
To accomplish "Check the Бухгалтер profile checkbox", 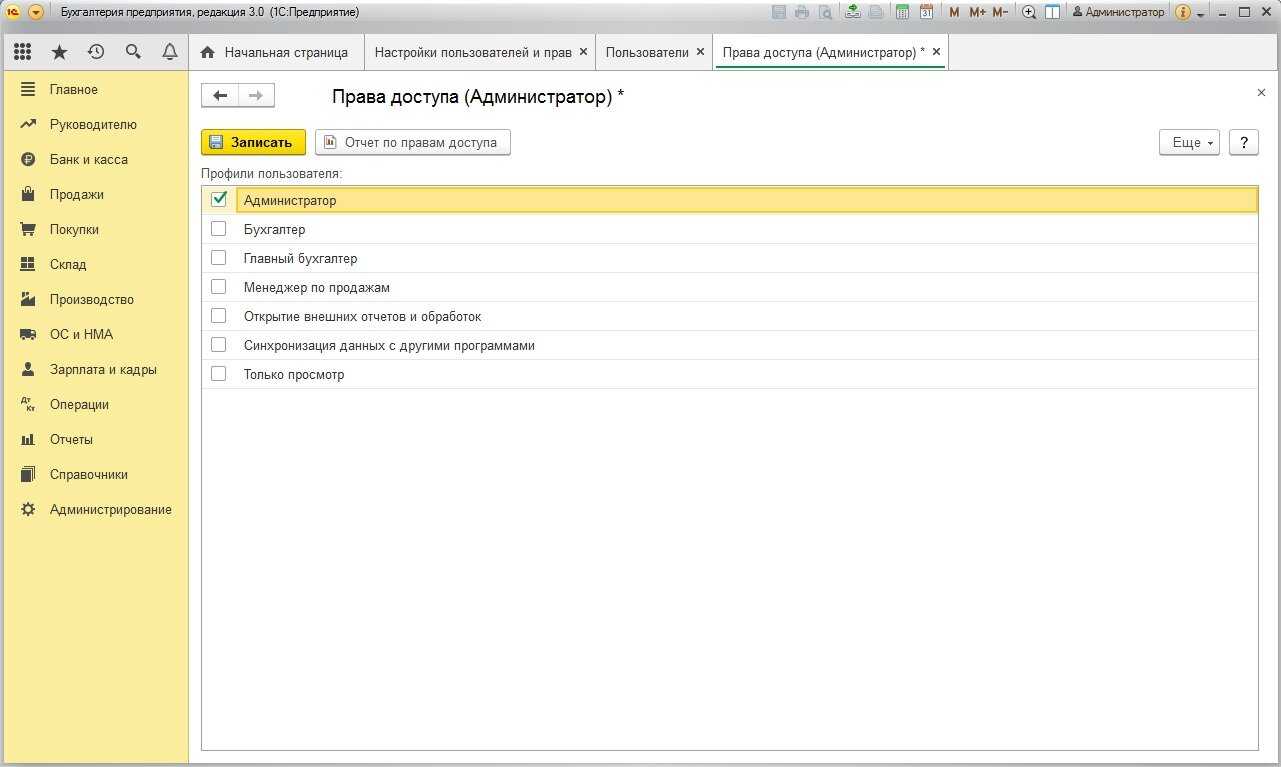I will (x=219, y=228).
